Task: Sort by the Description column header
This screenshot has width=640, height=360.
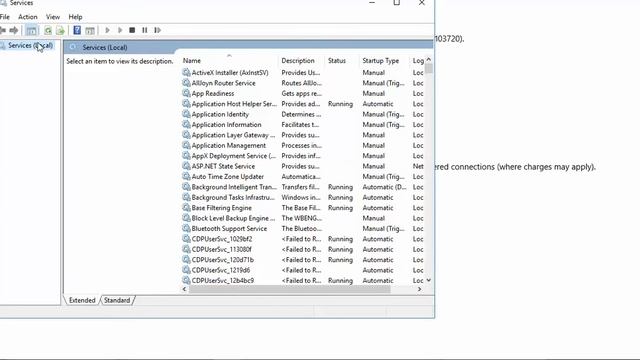Action: (x=301, y=60)
